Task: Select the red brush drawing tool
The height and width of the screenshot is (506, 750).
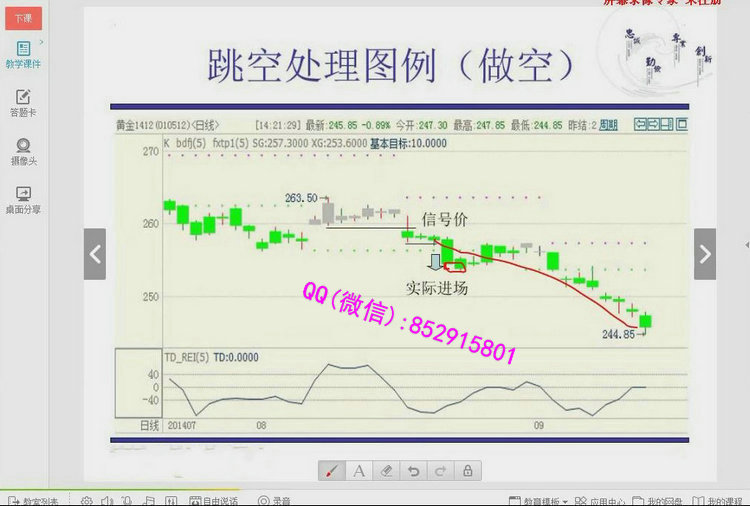Action: (x=332, y=470)
